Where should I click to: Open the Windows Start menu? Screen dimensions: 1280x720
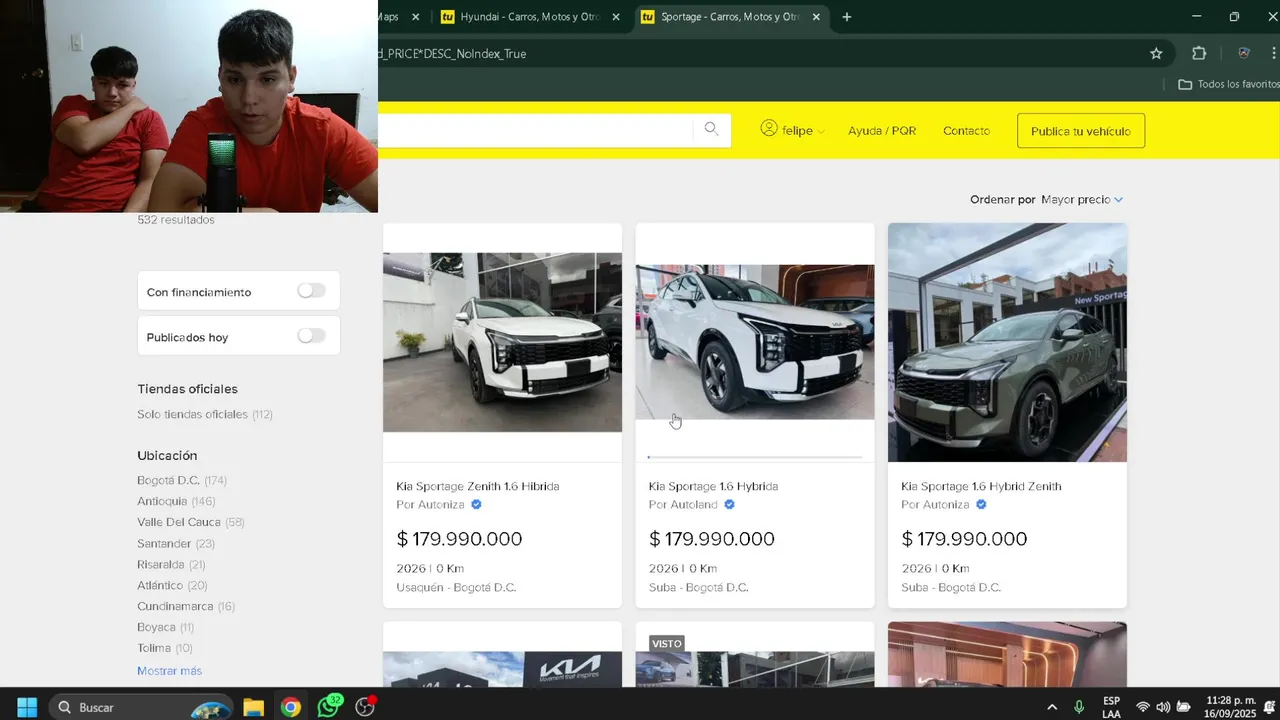(x=27, y=707)
